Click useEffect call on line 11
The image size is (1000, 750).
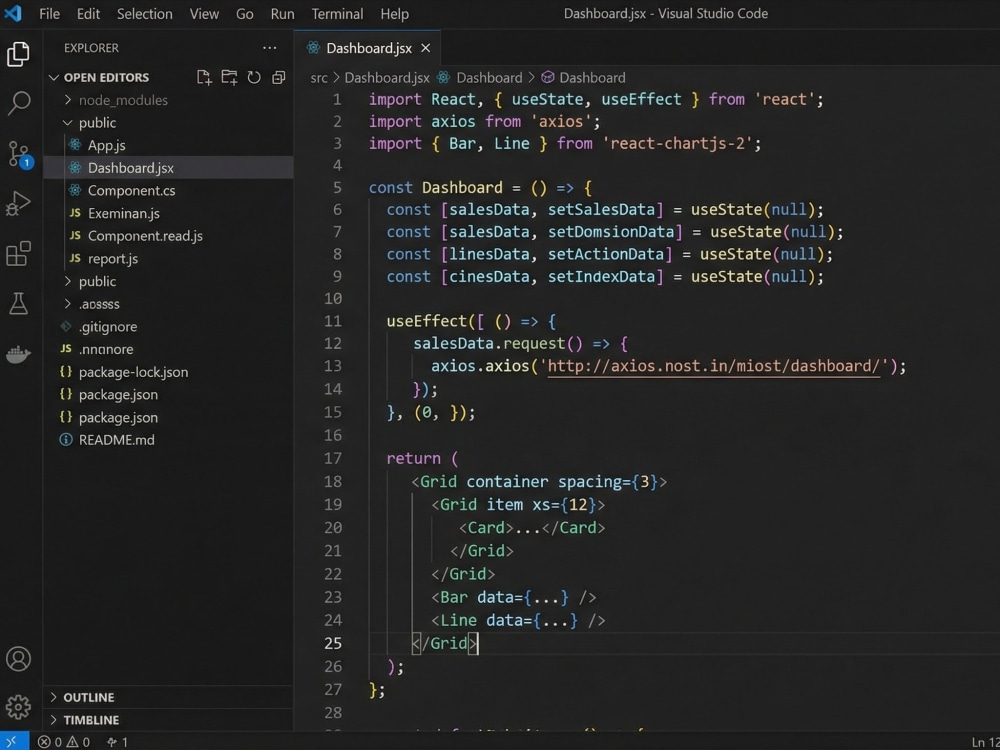point(427,321)
